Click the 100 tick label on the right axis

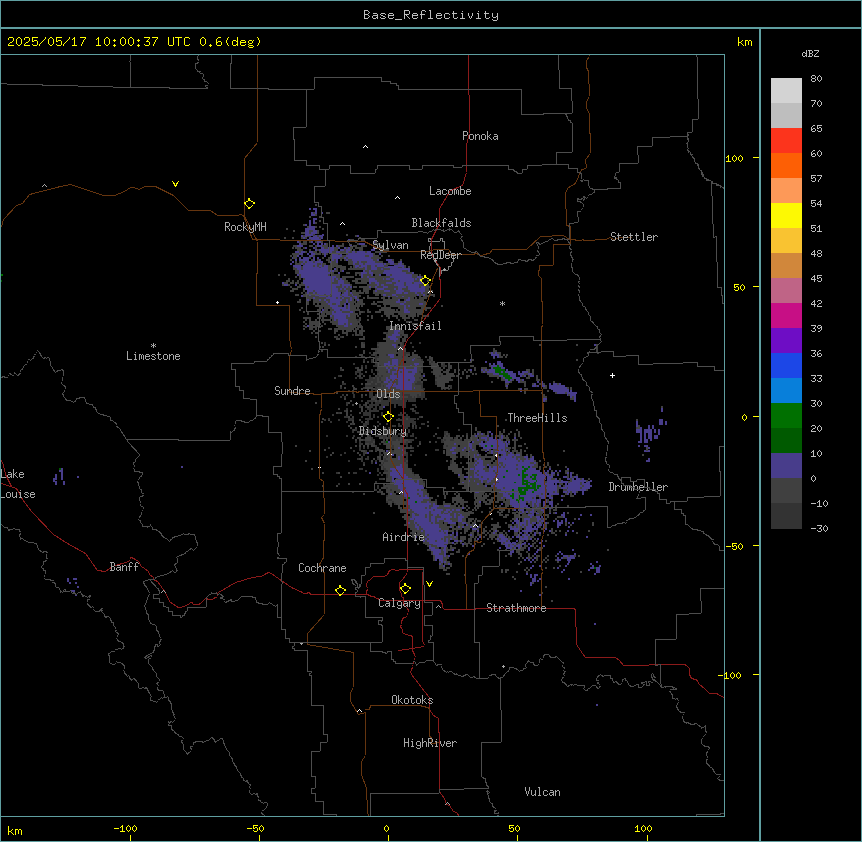coord(734,158)
